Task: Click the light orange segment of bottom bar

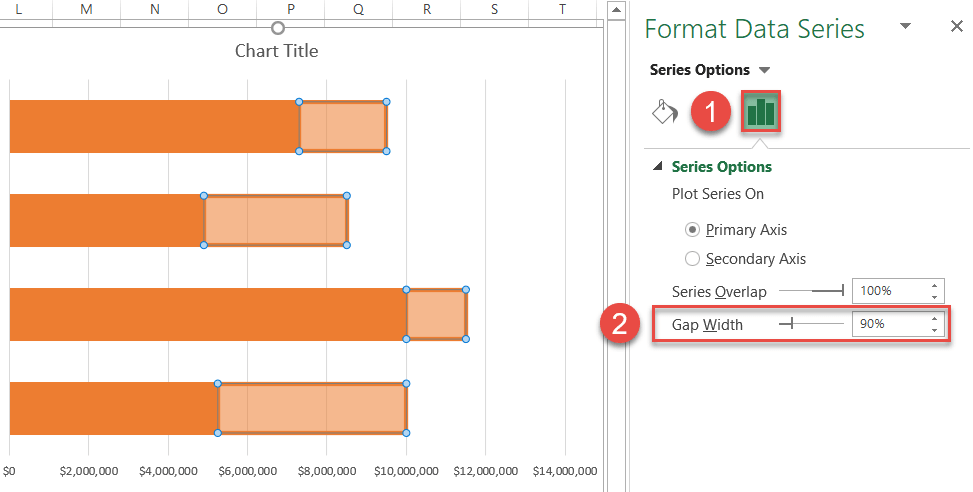Action: coord(312,408)
